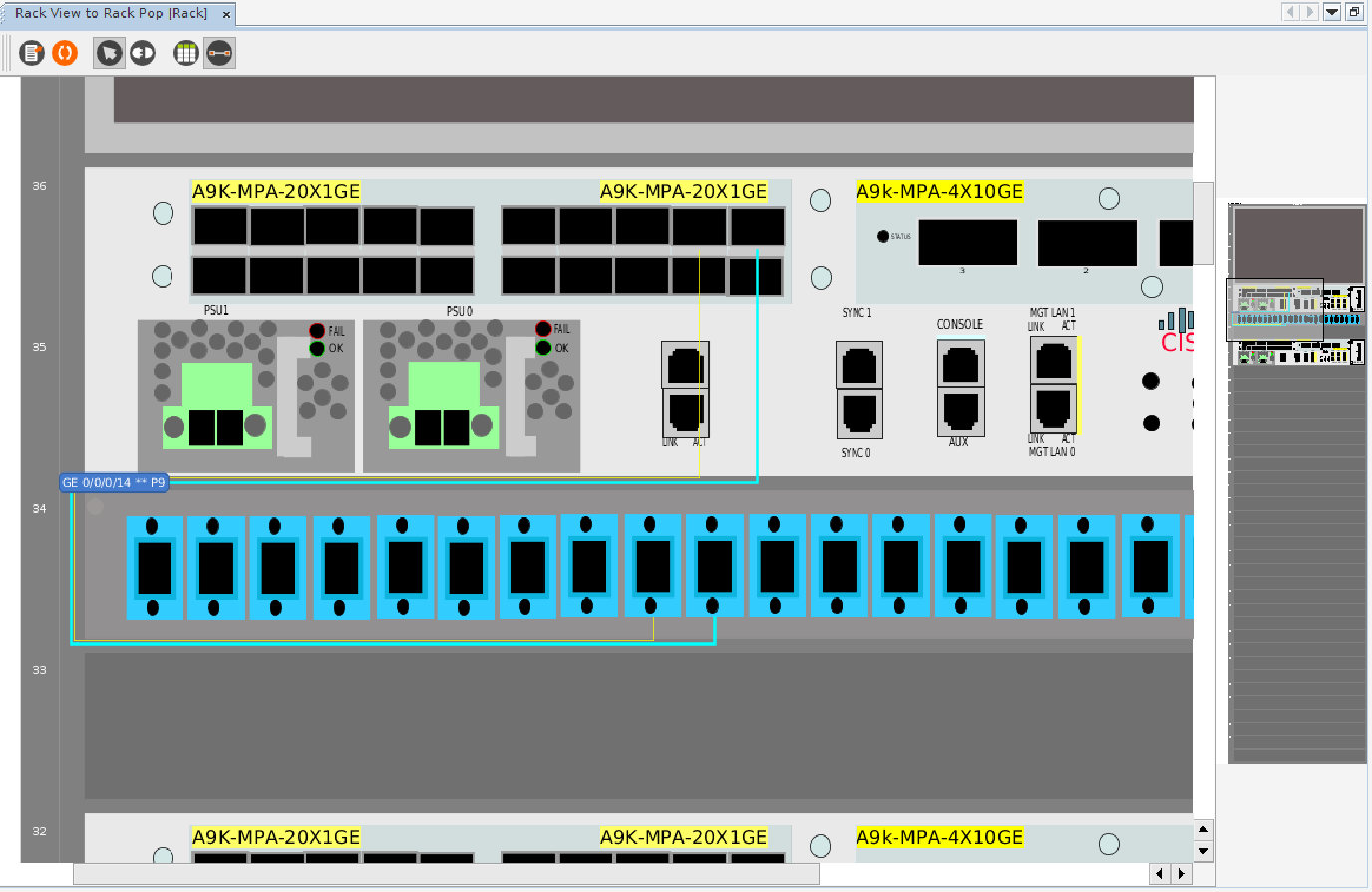This screenshot has width=1372, height=892.
Task: Toggle the plug connector mode icon
Action: click(143, 53)
